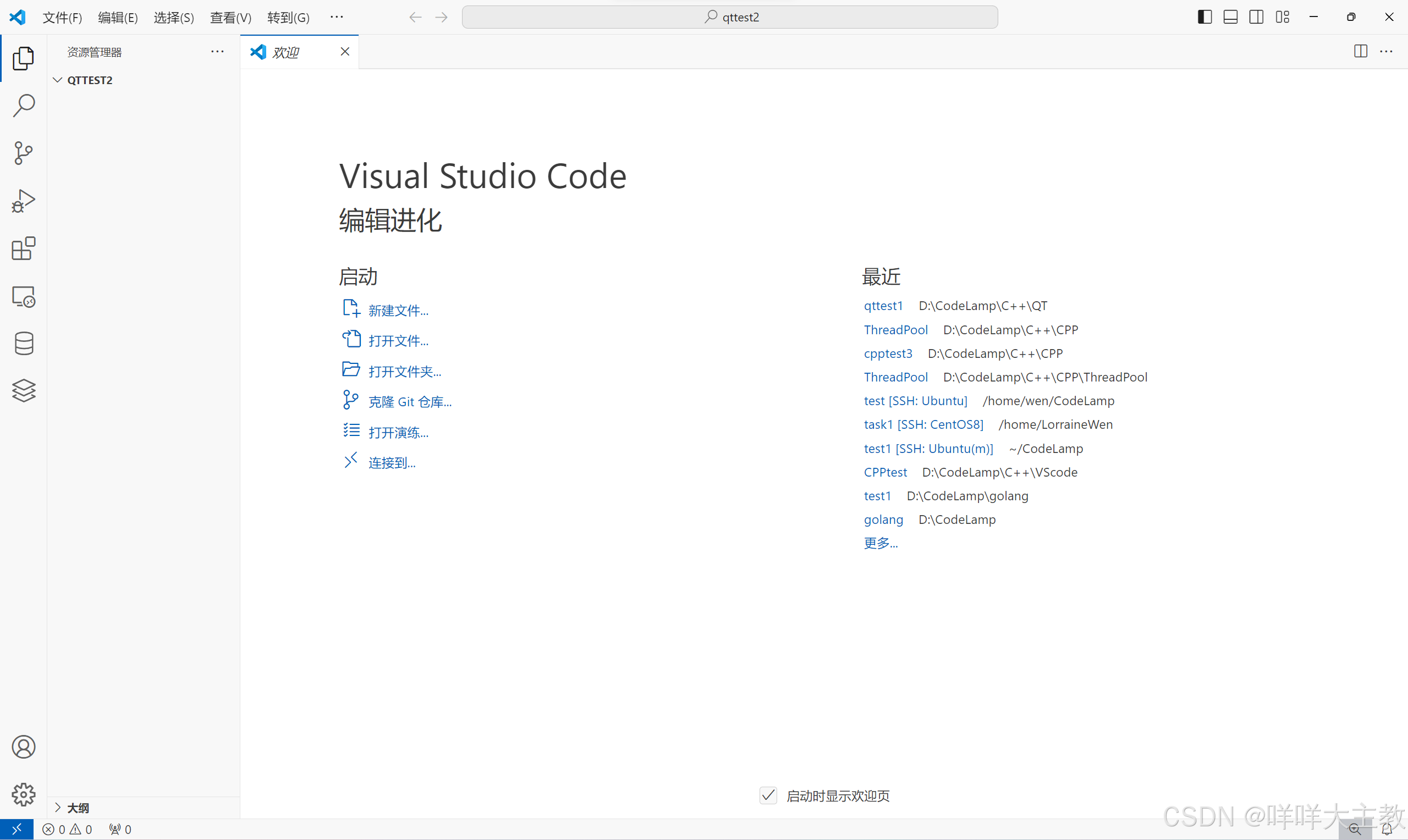Click the 打开演练... link

click(x=398, y=433)
